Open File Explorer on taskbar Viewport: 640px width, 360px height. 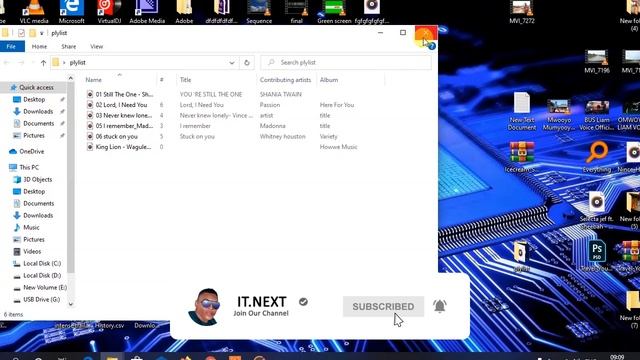coord(112,356)
